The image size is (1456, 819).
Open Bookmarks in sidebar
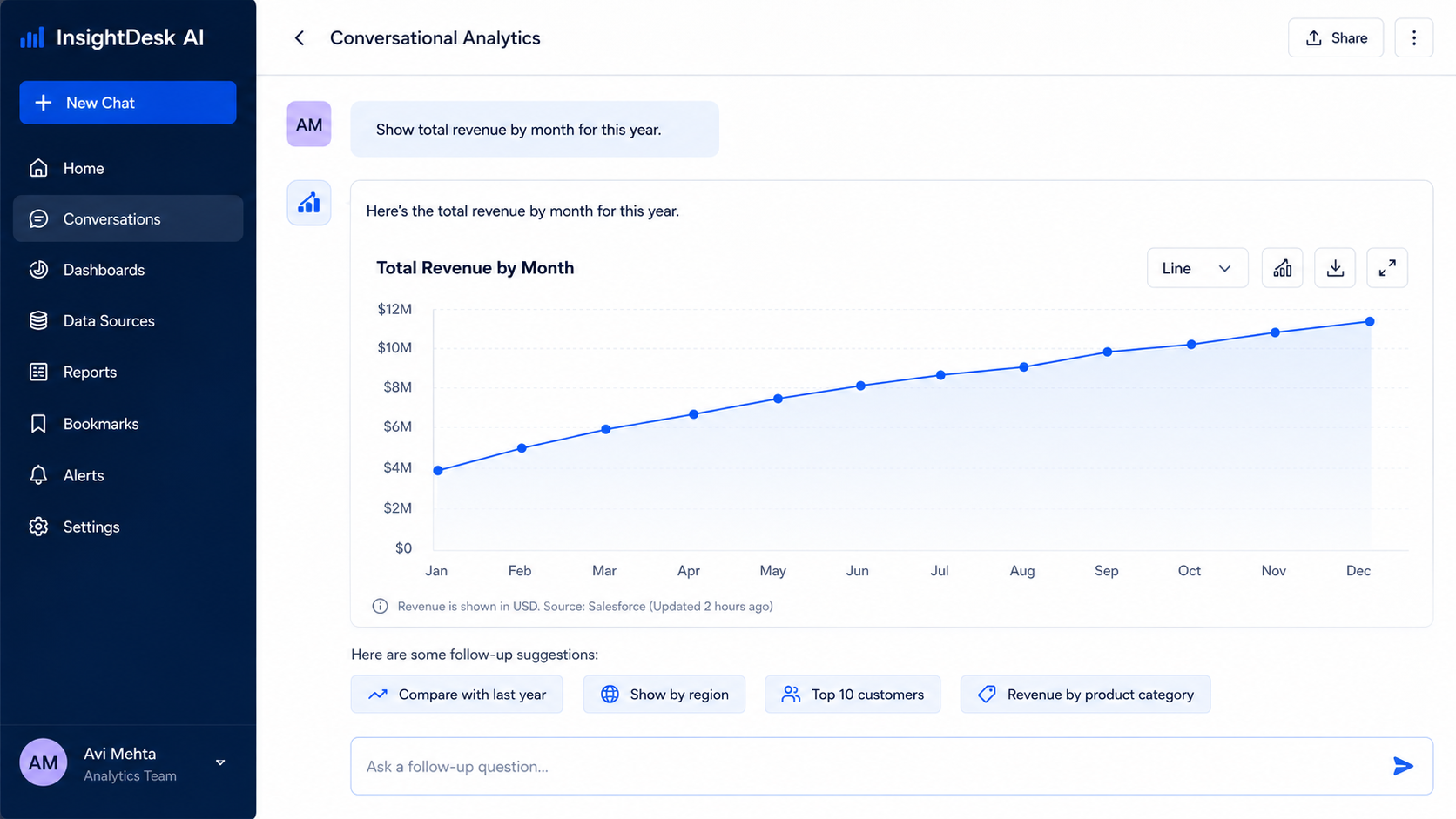128,424
